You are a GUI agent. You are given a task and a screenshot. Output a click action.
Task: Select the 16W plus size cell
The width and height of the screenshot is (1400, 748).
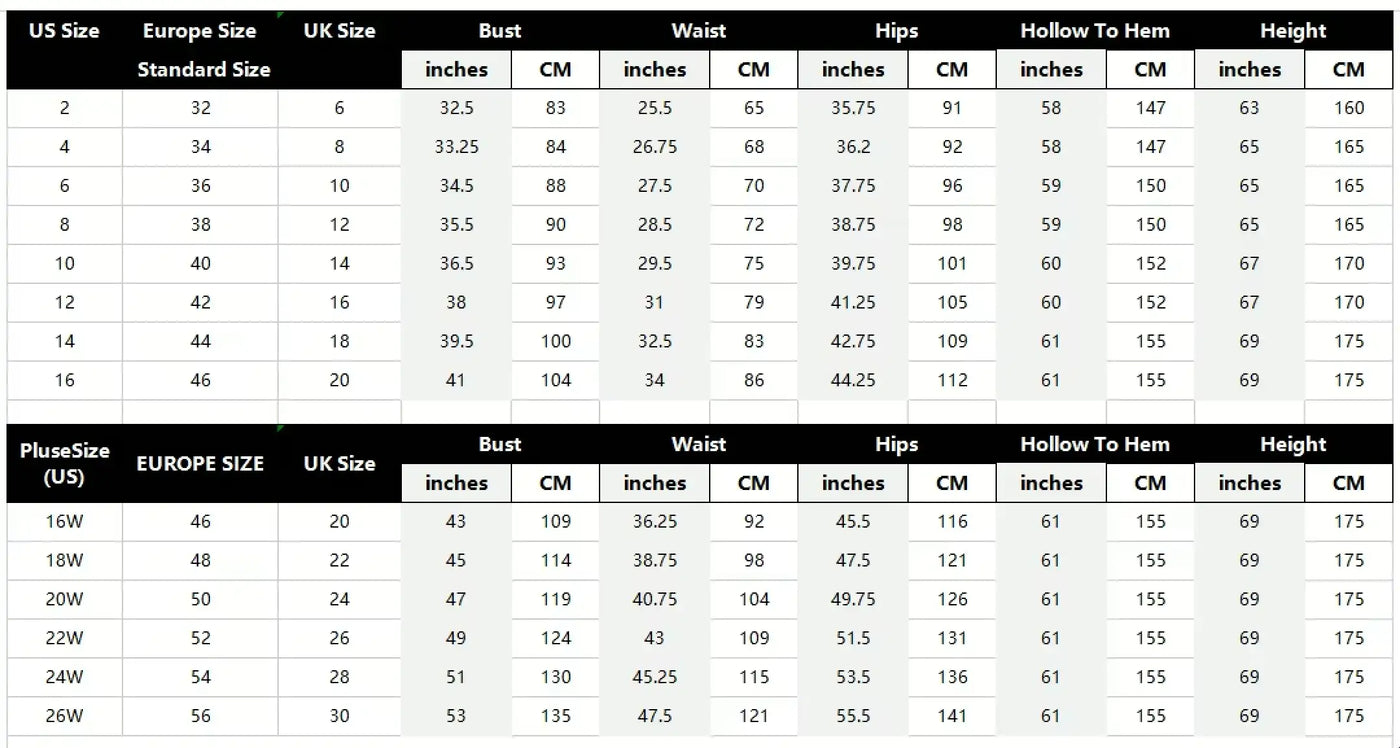click(x=64, y=522)
